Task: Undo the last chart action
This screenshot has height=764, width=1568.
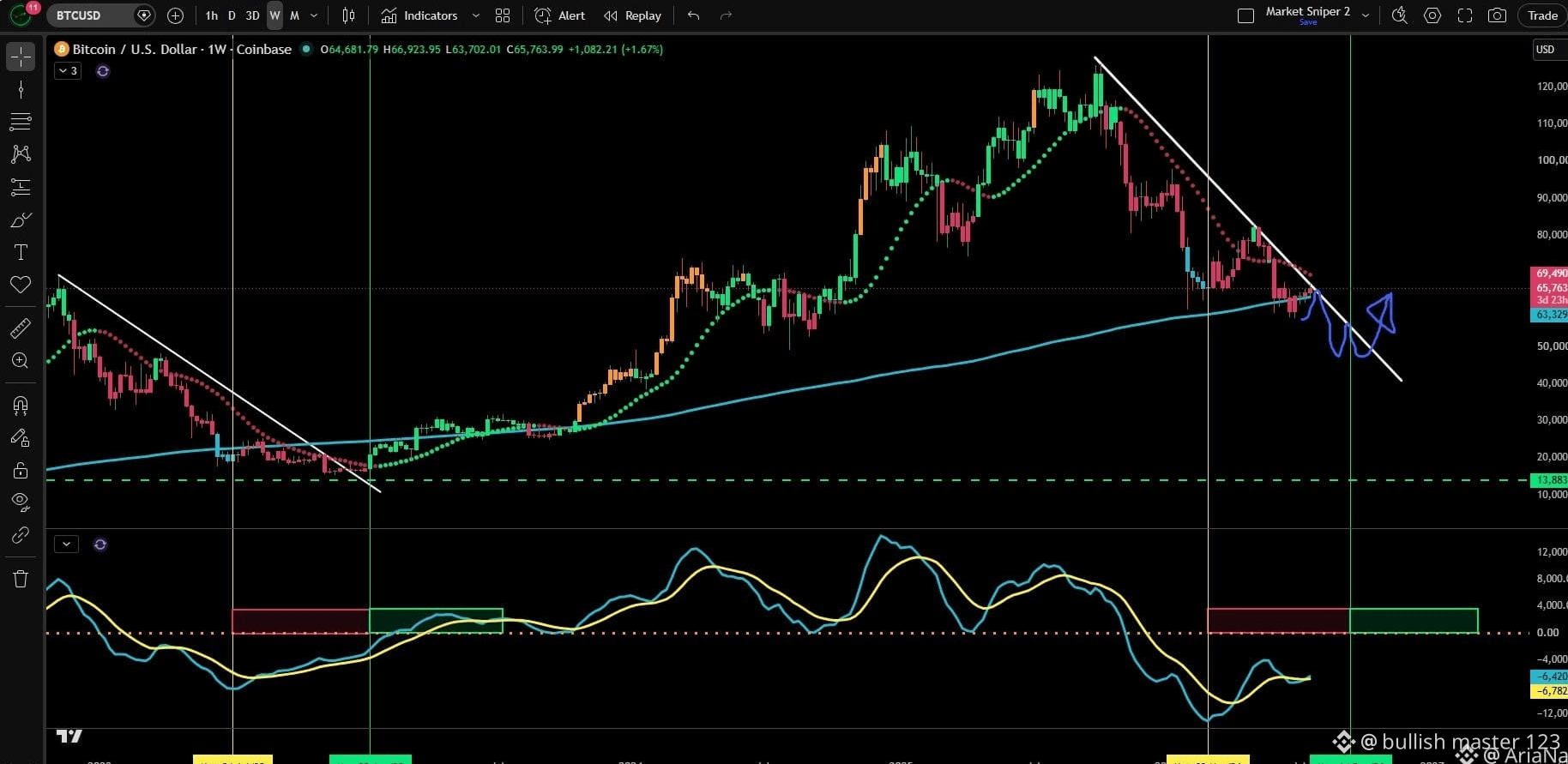Action: pyautogui.click(x=693, y=15)
